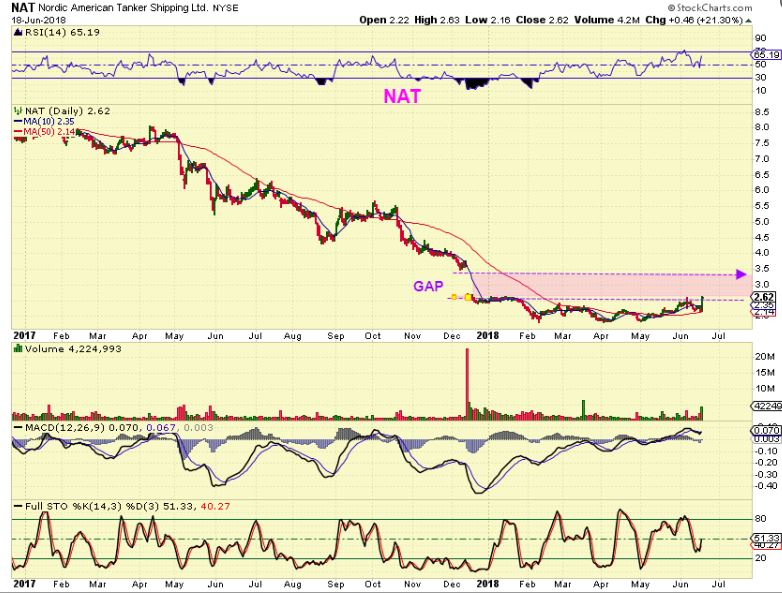Click the 2.62 last-price tag on price axis
This screenshot has width=782, height=593.
click(766, 297)
